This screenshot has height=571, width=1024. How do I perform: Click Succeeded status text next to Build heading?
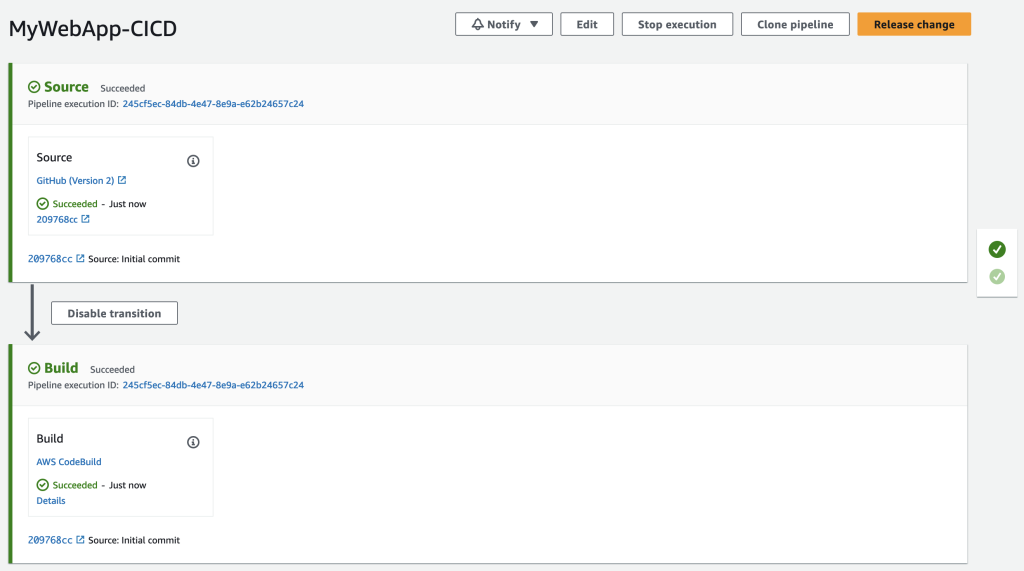pos(112,370)
